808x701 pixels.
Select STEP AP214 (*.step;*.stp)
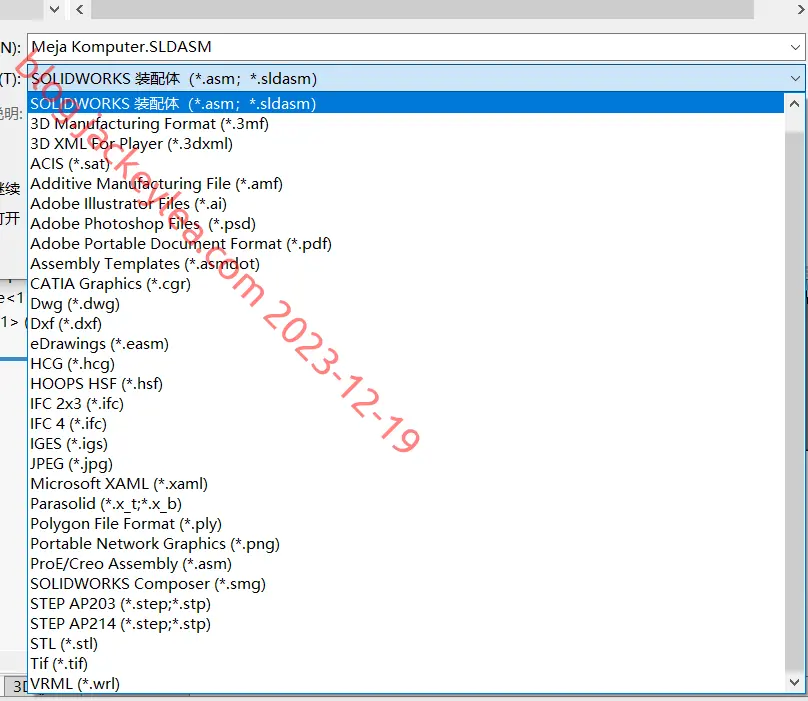click(x=406, y=624)
